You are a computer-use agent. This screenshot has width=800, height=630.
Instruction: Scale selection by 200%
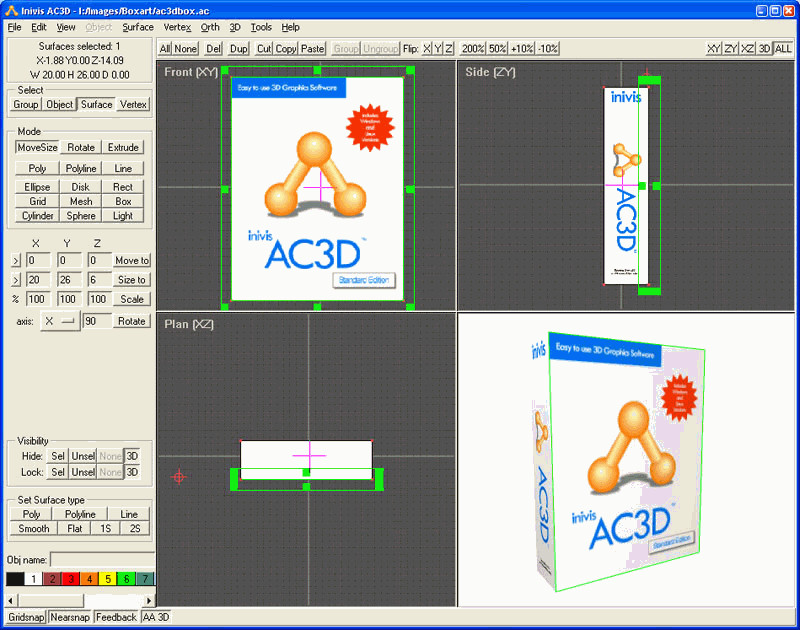tap(472, 49)
